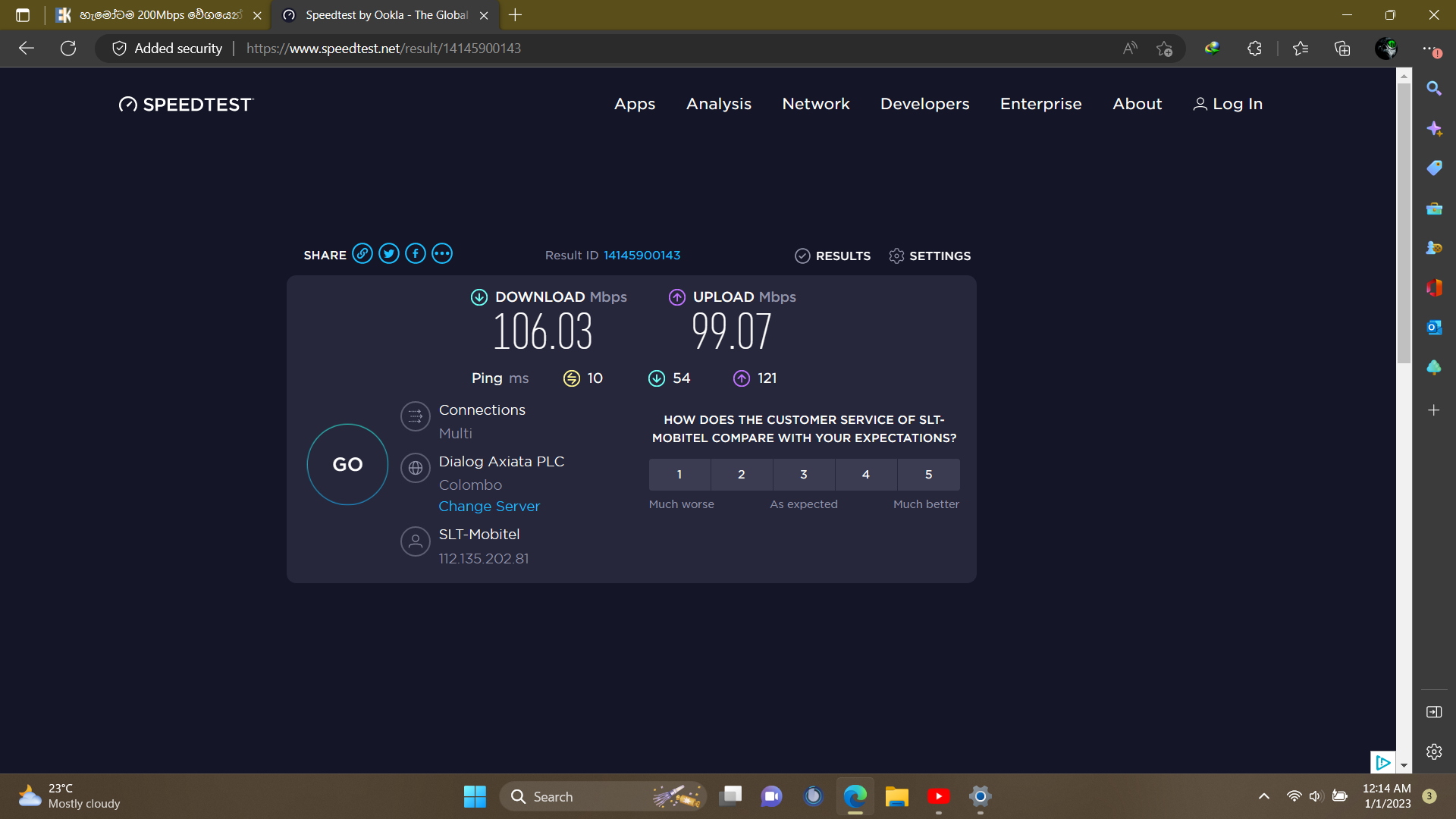The height and width of the screenshot is (819, 1456).
Task: Toggle the sidebar visibility button
Action: point(1433,711)
